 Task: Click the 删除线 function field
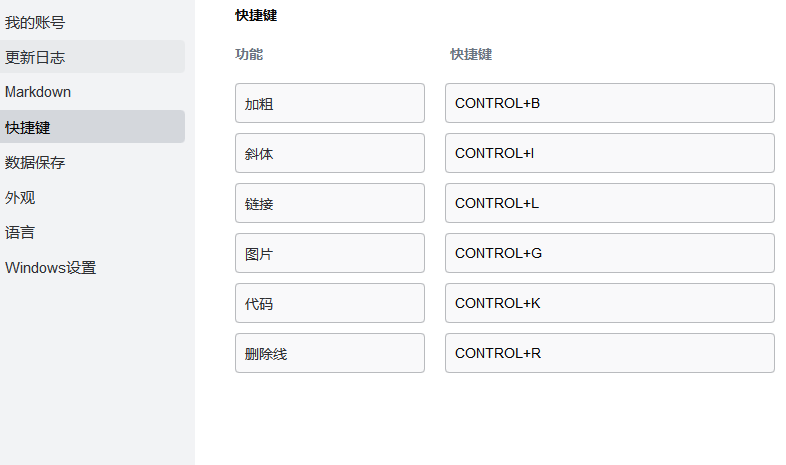pyautogui.click(x=329, y=353)
